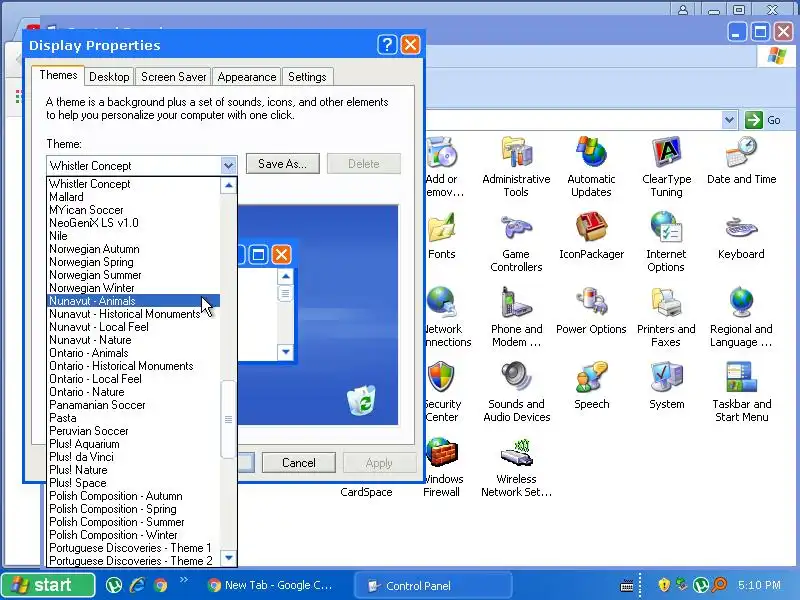The width and height of the screenshot is (800, 600).
Task: Click theme list scroll down arrow
Action: pyautogui.click(x=229, y=558)
